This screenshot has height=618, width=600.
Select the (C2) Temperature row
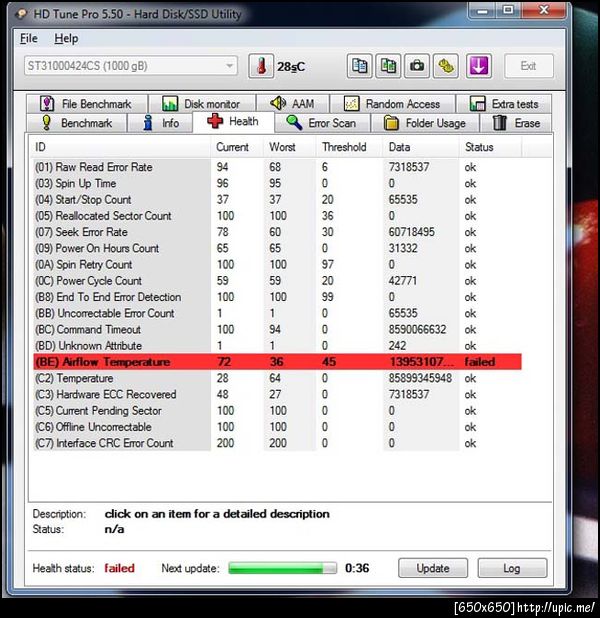pos(278,378)
